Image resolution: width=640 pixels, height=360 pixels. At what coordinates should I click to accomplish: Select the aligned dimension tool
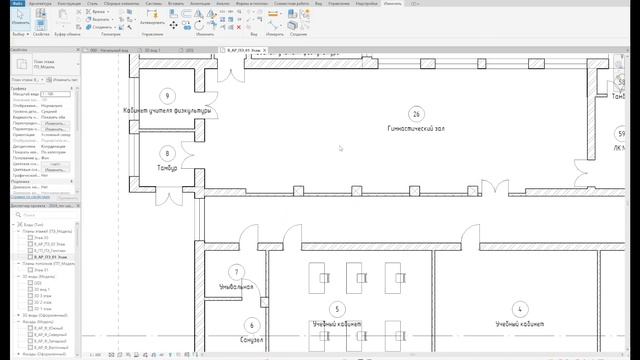[274, 26]
